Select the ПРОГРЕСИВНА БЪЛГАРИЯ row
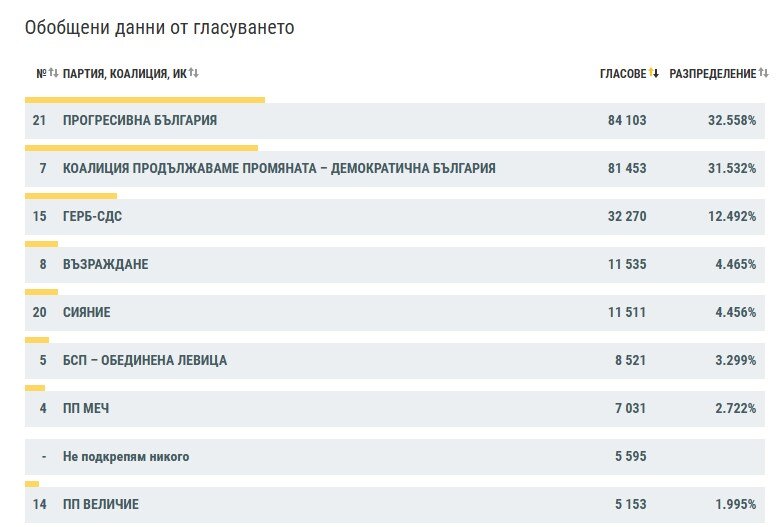Viewport: 777px width, 527px height. pos(395,120)
